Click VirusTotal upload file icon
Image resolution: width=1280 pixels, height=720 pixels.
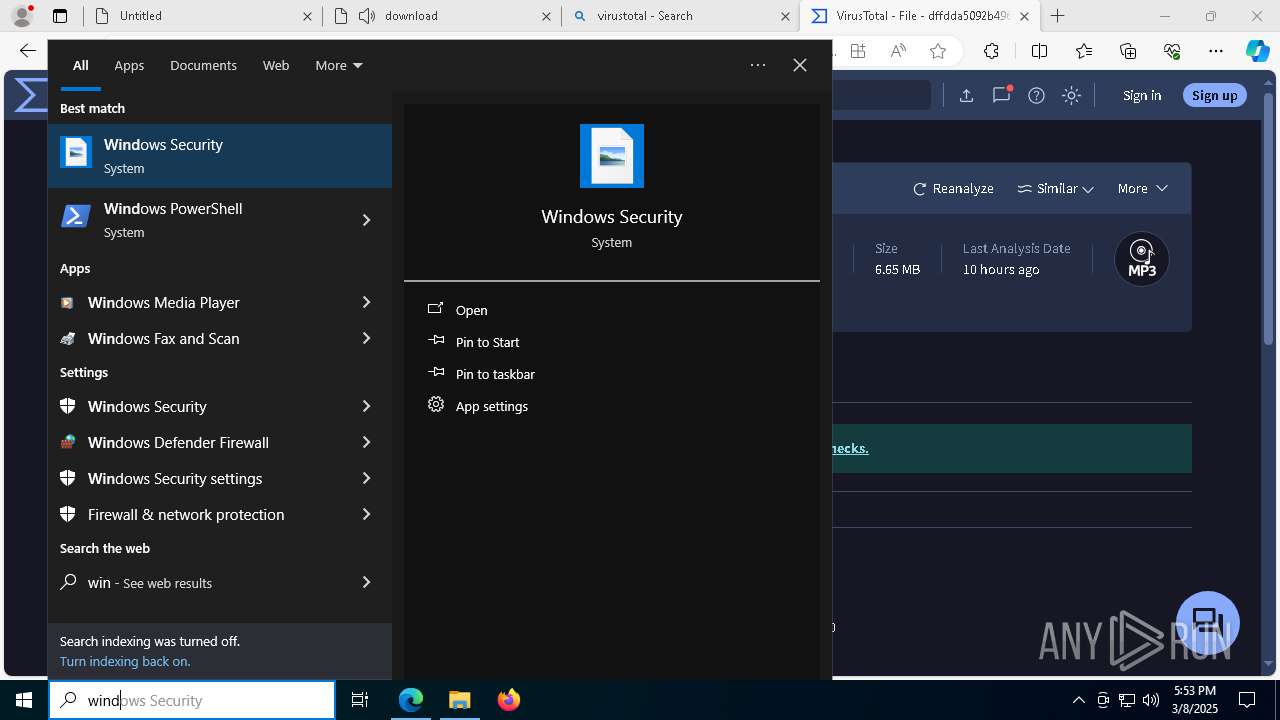pyautogui.click(x=966, y=95)
